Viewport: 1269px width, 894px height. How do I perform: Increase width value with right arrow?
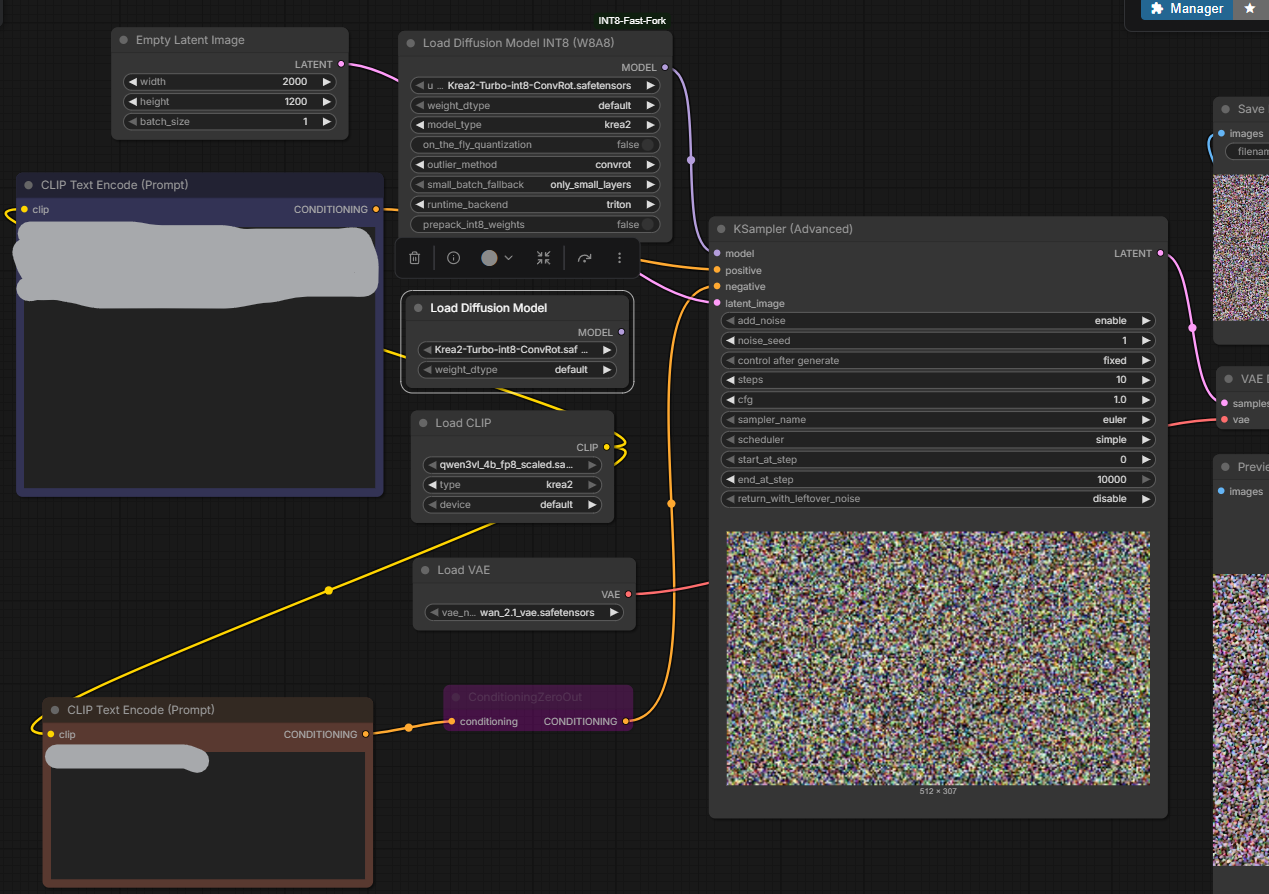tap(326, 82)
